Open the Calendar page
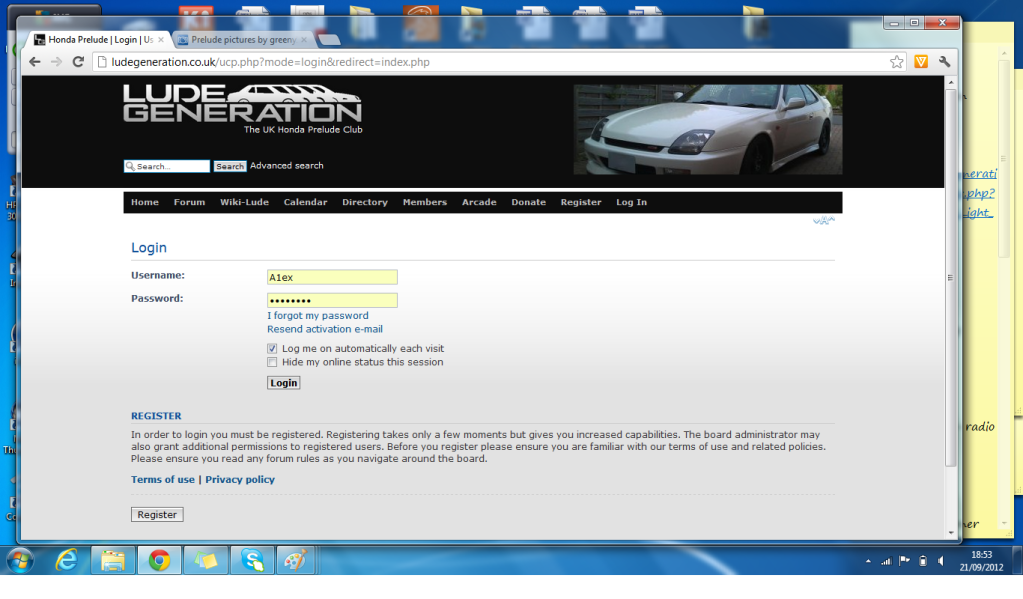1023x599 pixels. [x=305, y=202]
